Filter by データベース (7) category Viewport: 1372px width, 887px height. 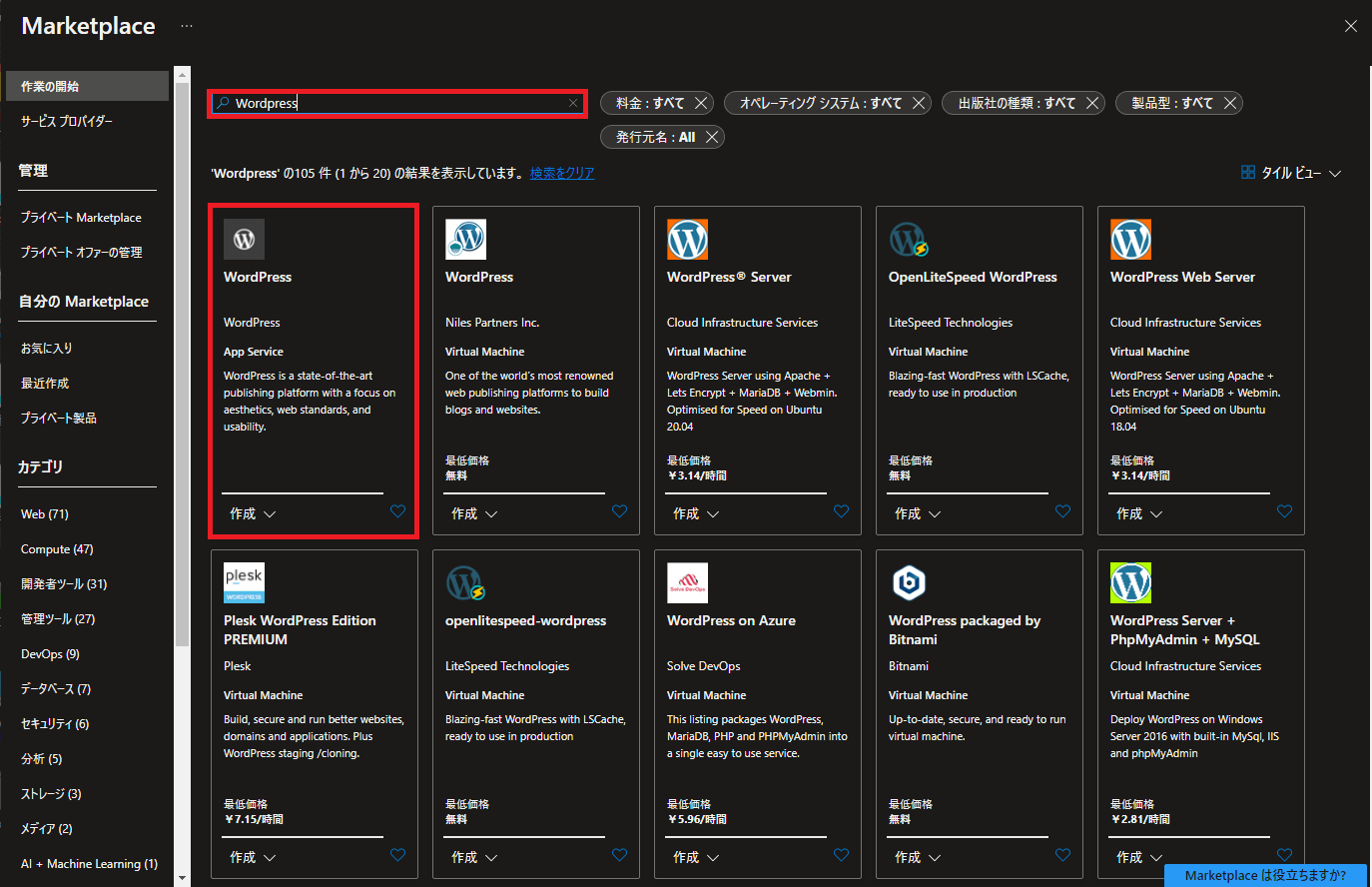point(56,688)
